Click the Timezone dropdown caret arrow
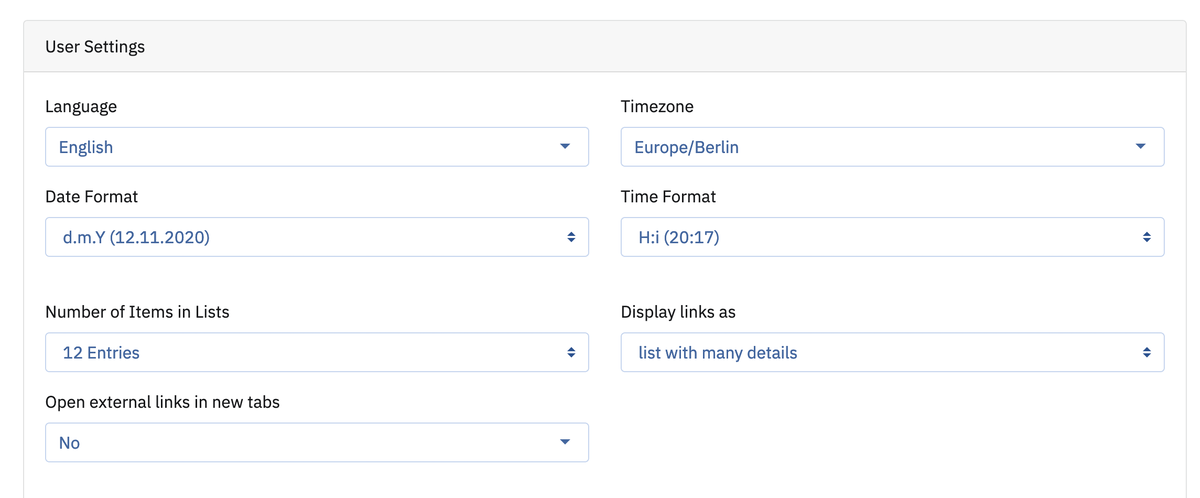The image size is (1200, 498). [x=1140, y=147]
